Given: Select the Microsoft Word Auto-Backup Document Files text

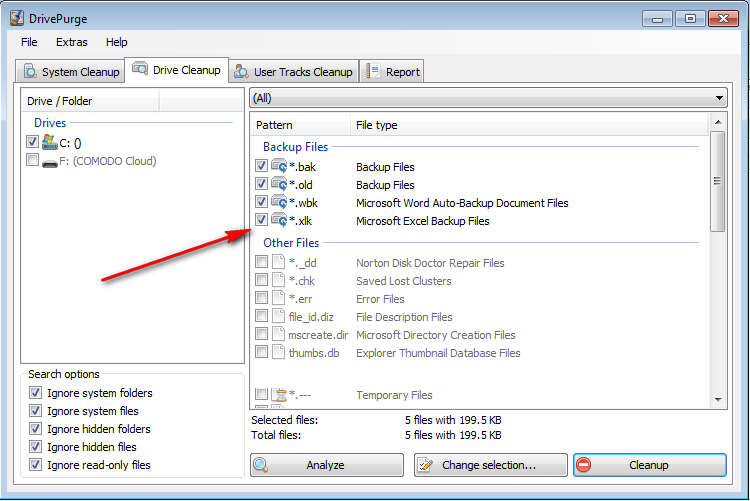Looking at the screenshot, I should point(462,203).
